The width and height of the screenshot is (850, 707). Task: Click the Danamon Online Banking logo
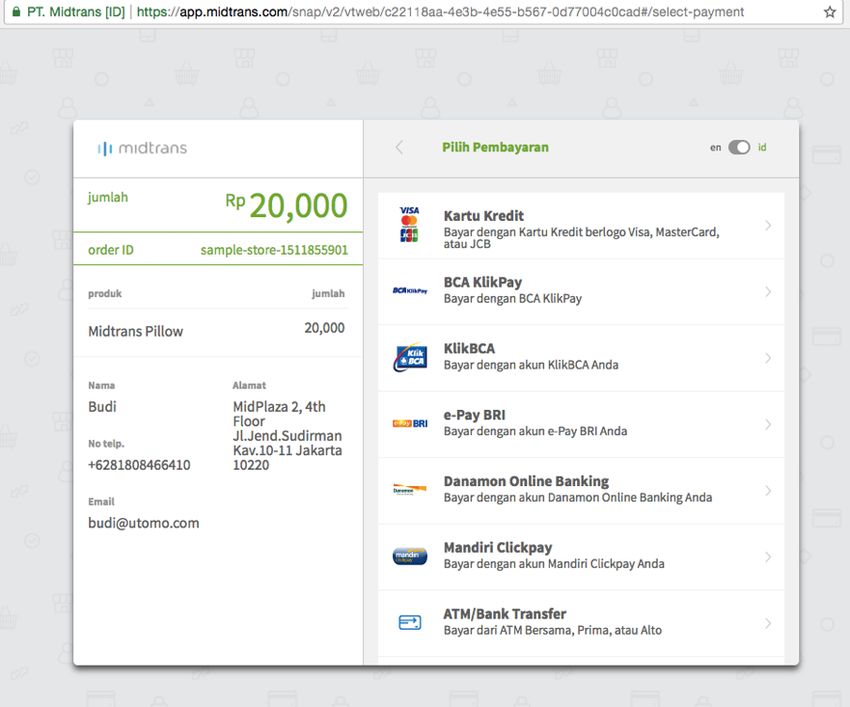410,490
